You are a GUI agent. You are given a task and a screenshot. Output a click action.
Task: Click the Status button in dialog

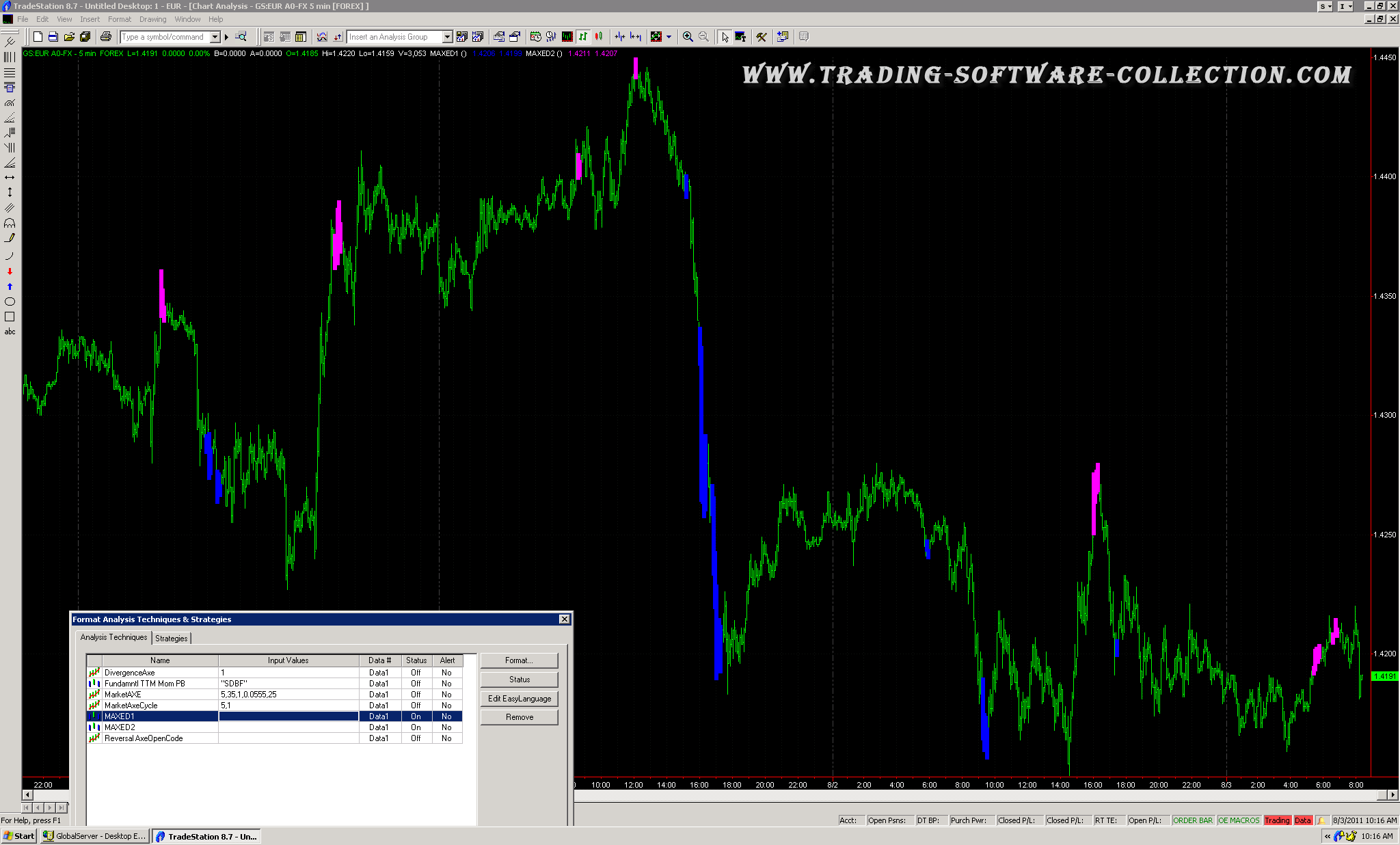point(519,680)
